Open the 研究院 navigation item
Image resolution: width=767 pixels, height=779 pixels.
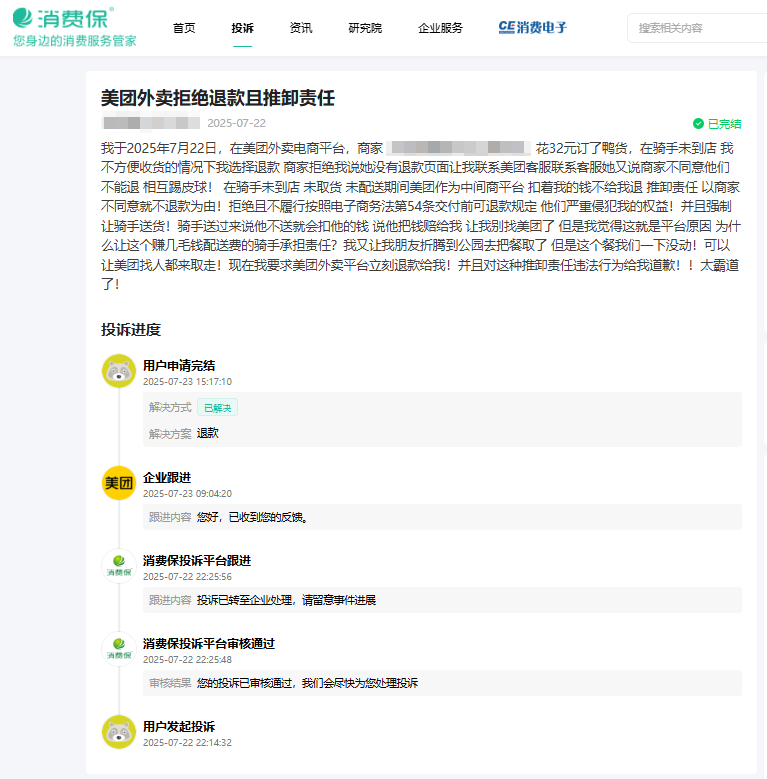[365, 28]
